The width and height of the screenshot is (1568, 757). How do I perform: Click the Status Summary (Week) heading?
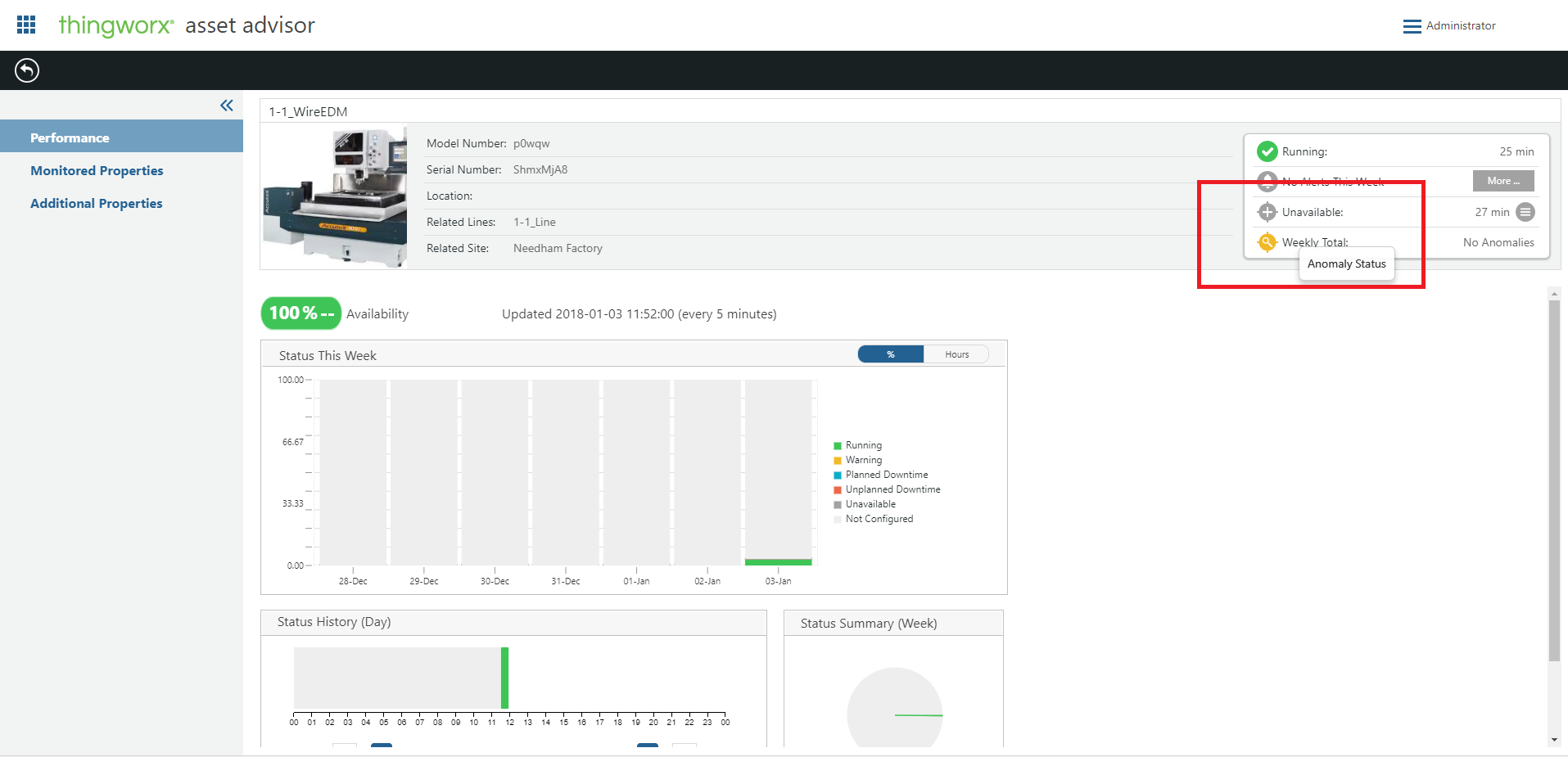pyautogui.click(x=869, y=624)
